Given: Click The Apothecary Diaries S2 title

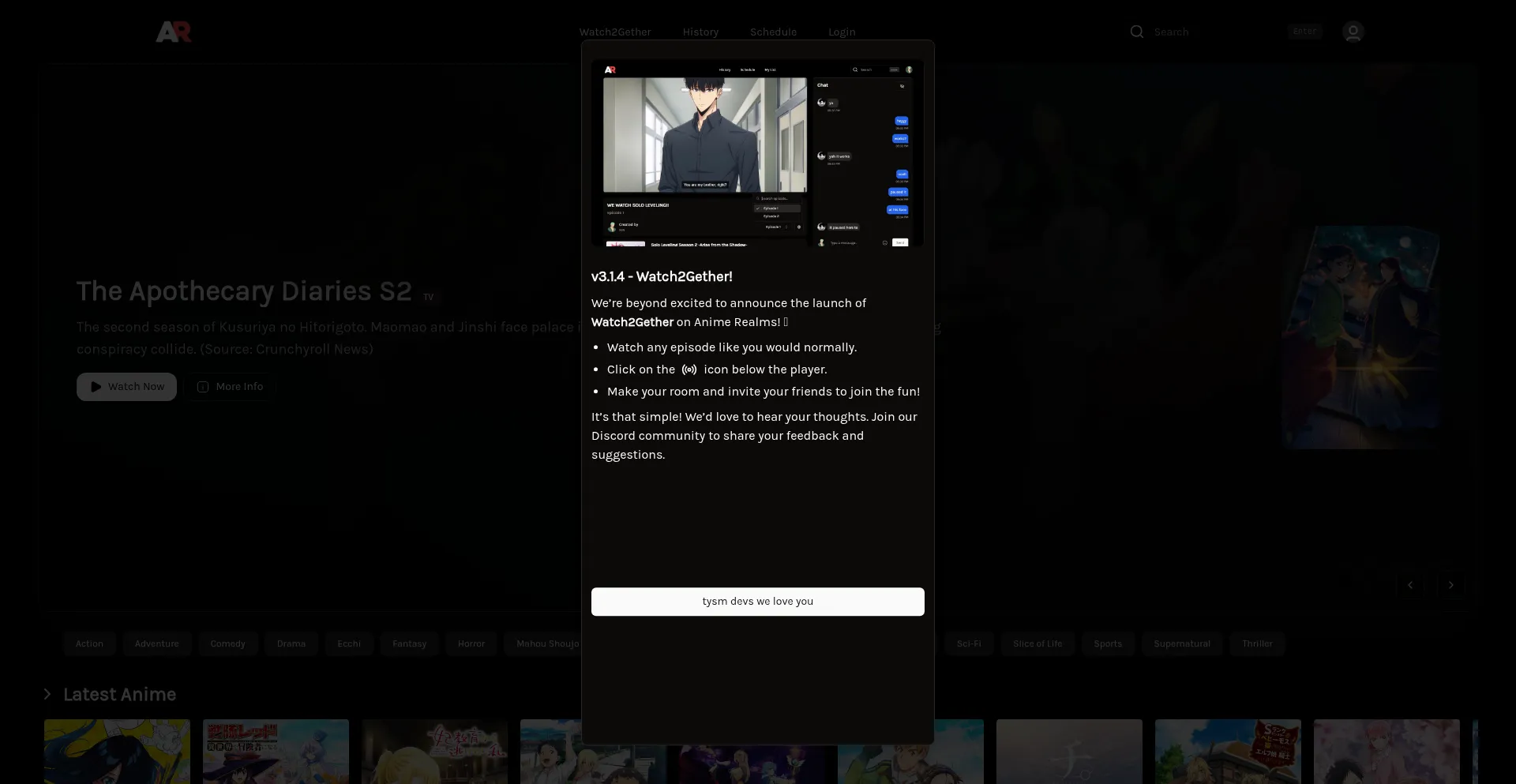Looking at the screenshot, I should [x=244, y=291].
